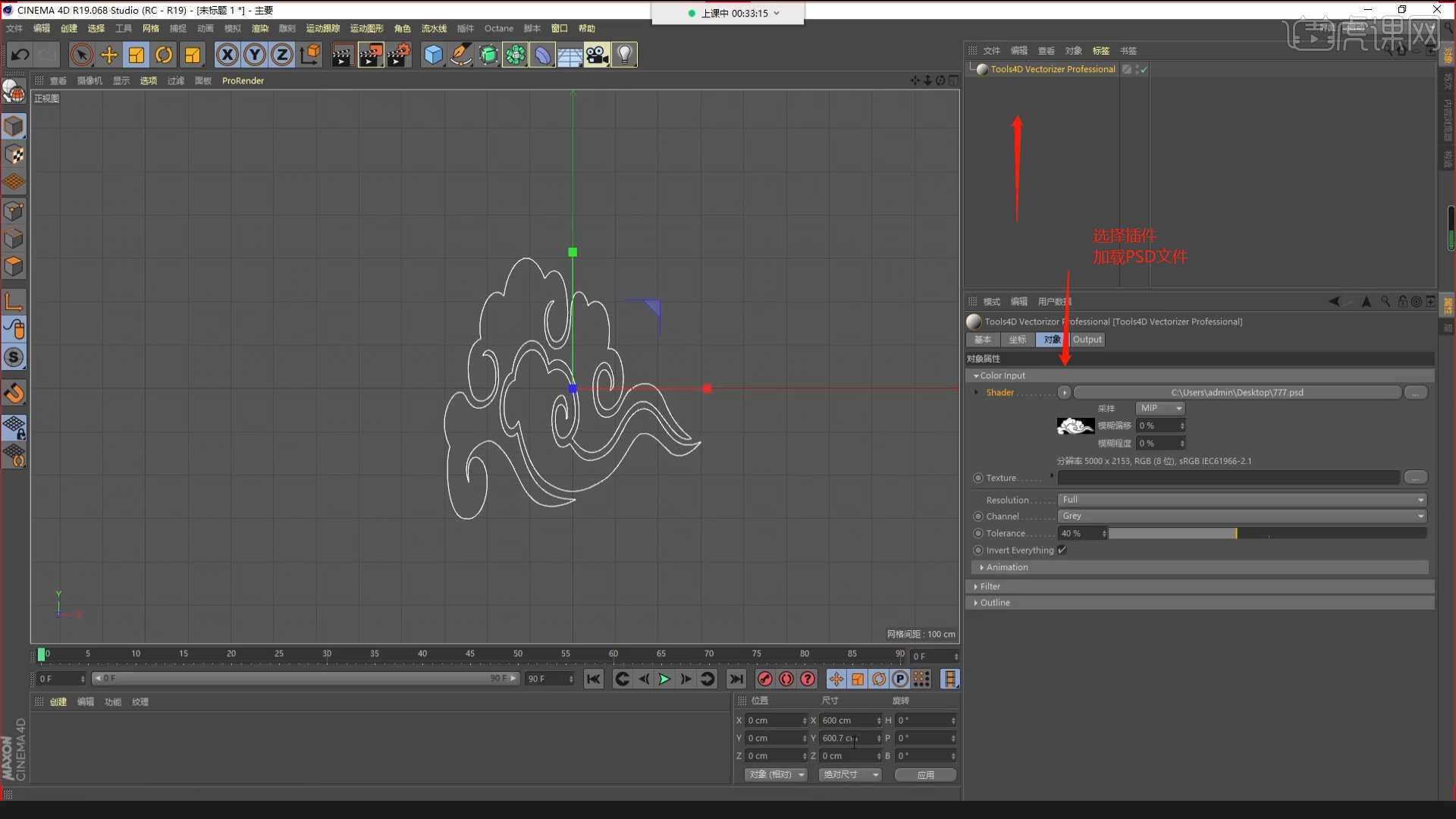Open the Resolution Full dropdown
Image resolution: width=1456 pixels, height=819 pixels.
click(1243, 500)
